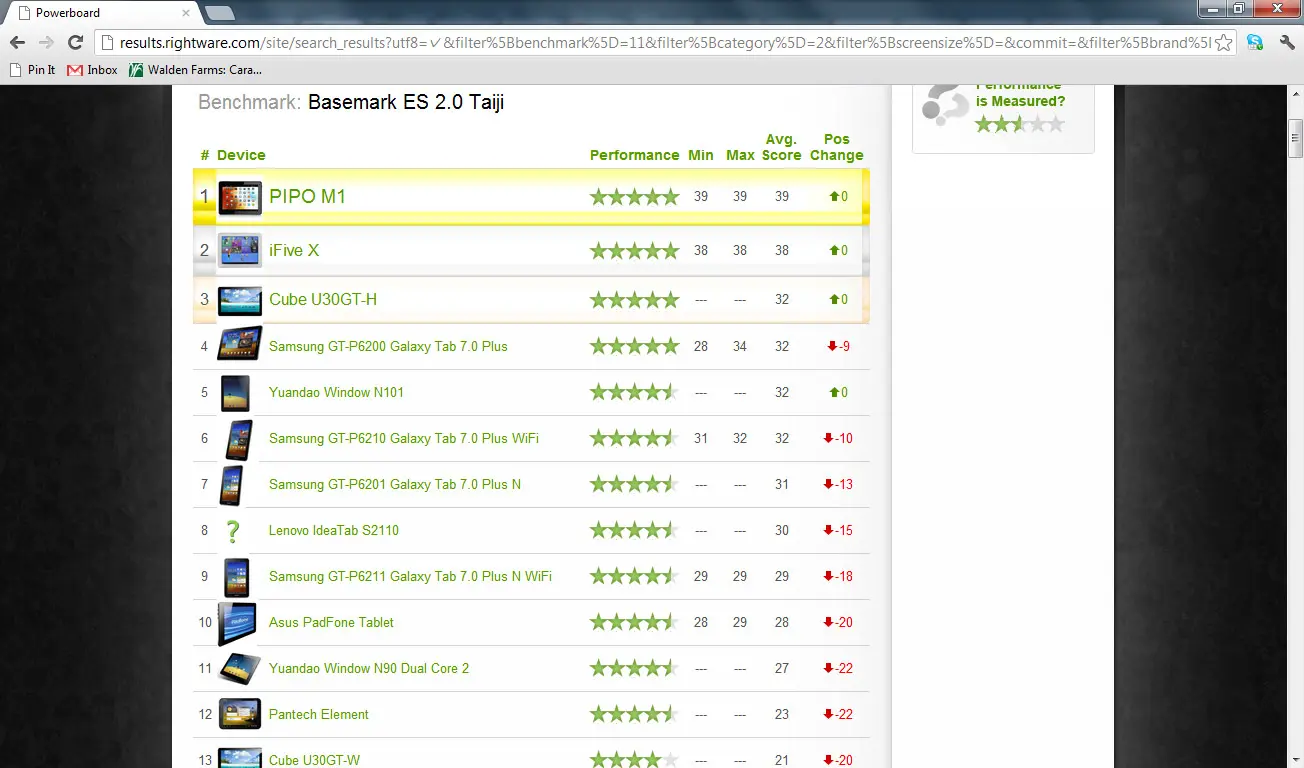Open the Asus PadFone Tablet thumbnail
This screenshot has height=768, width=1304.
click(x=236, y=623)
